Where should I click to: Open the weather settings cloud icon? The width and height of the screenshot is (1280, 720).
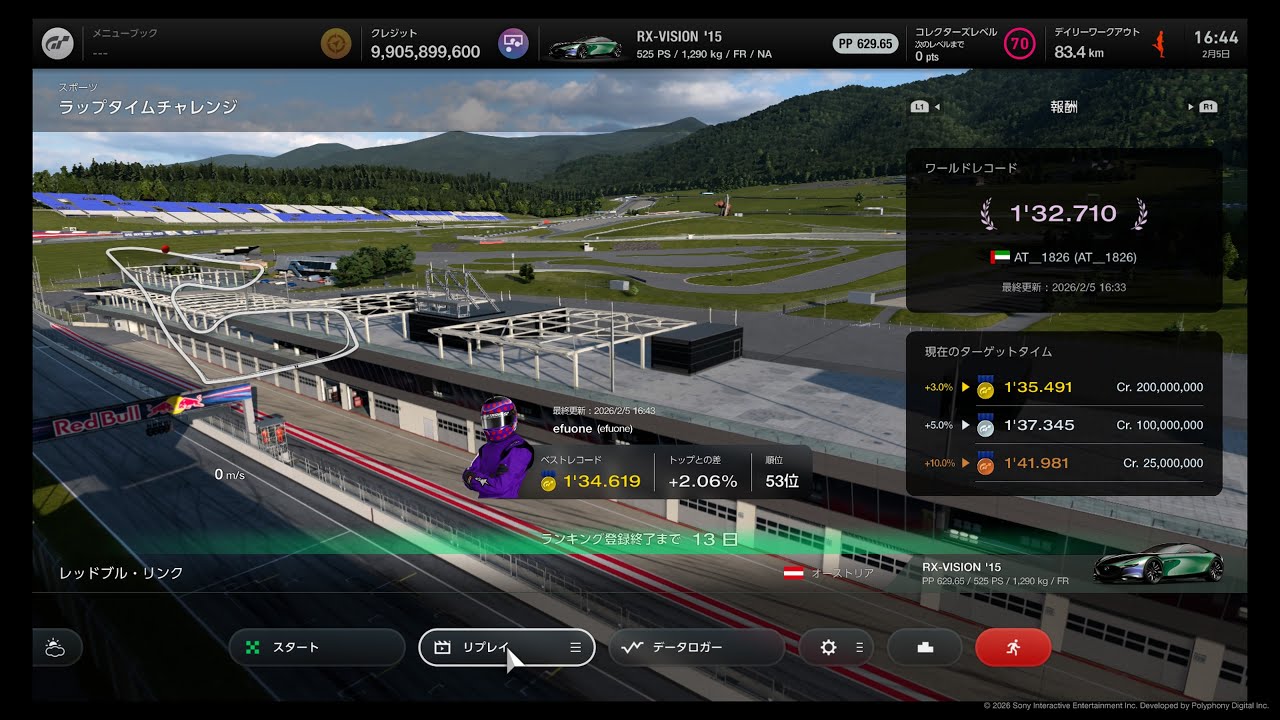tap(55, 647)
